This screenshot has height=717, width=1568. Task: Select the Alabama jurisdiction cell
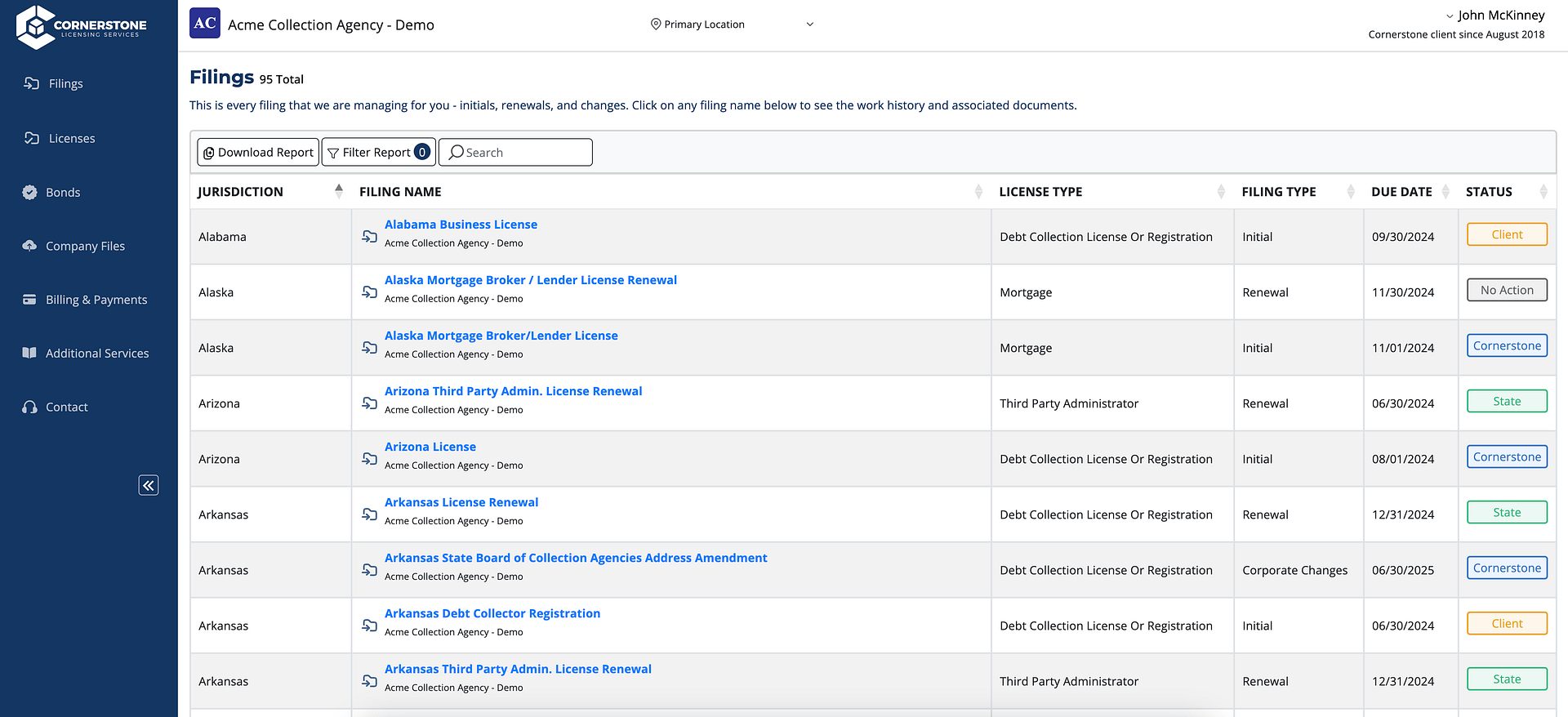pyautogui.click(x=270, y=237)
